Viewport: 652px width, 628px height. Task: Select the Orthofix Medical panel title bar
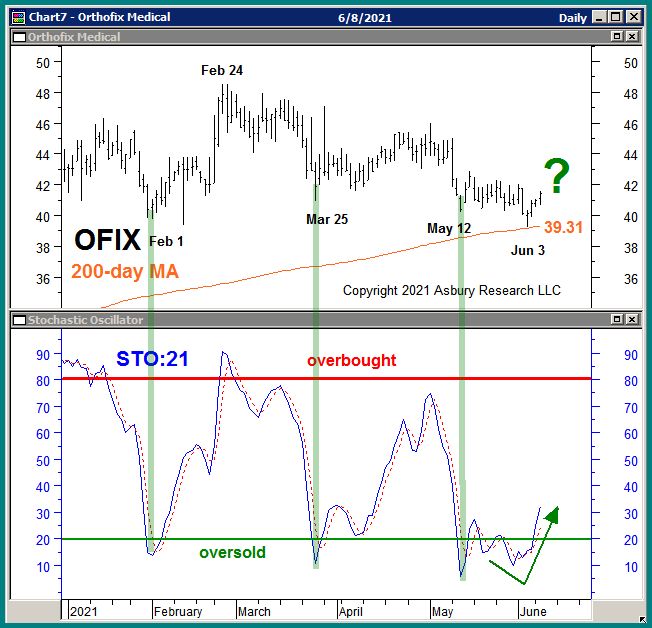(300, 37)
